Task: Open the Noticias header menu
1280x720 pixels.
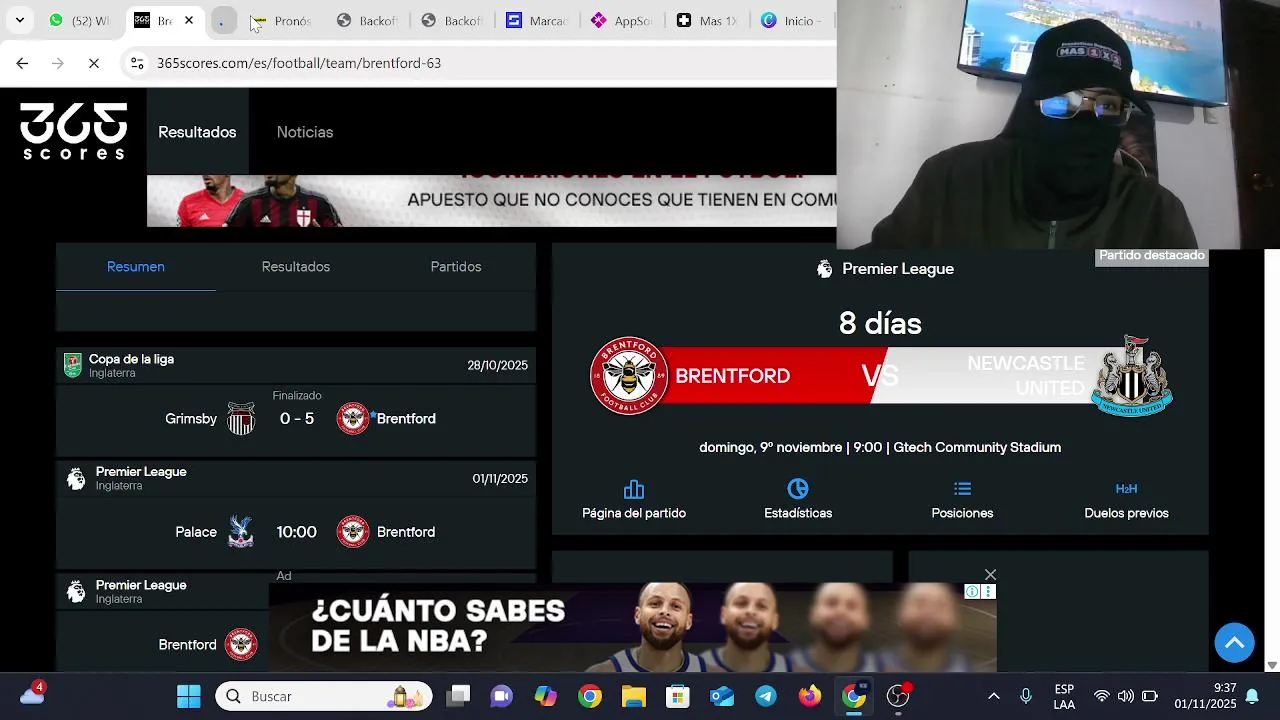Action: [305, 132]
